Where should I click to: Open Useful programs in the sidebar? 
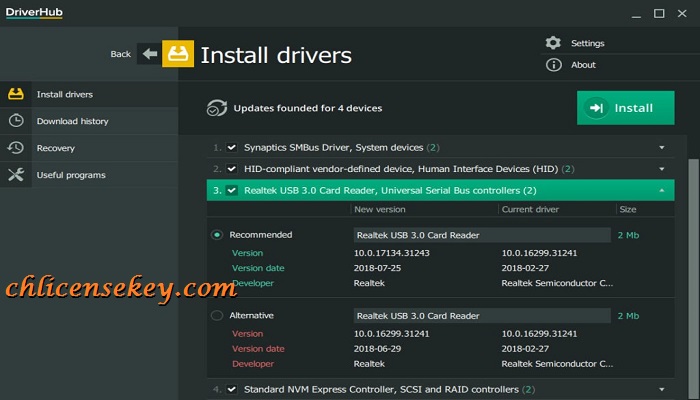coord(89,175)
